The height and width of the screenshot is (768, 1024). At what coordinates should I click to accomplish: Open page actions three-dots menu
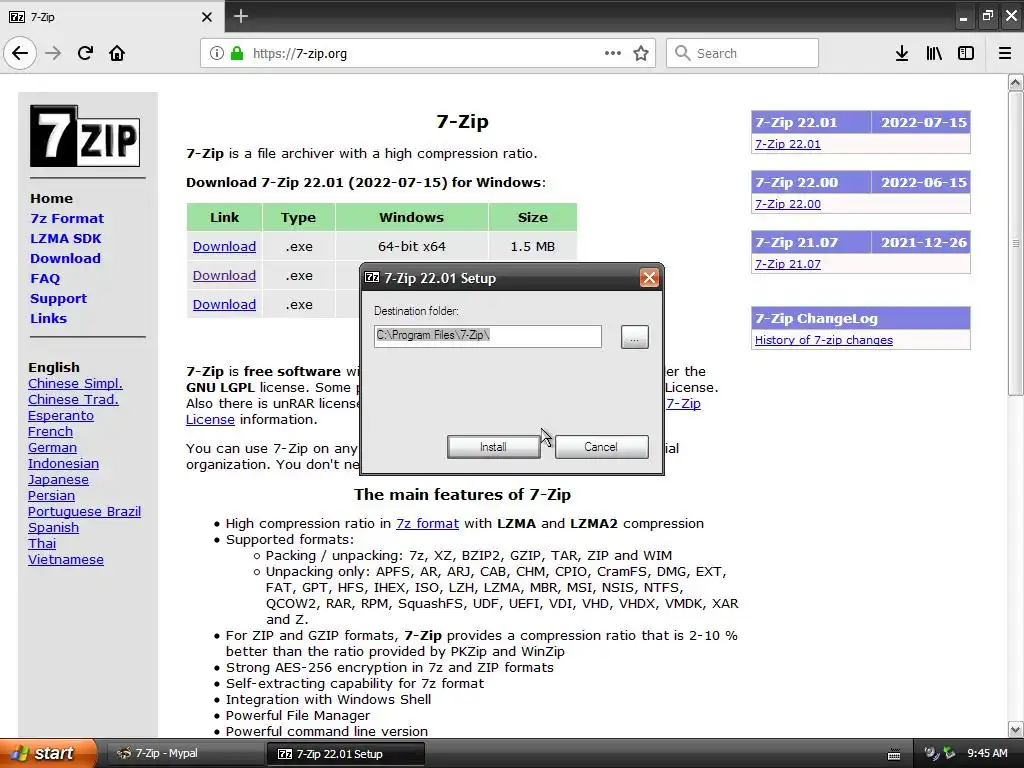click(x=613, y=53)
